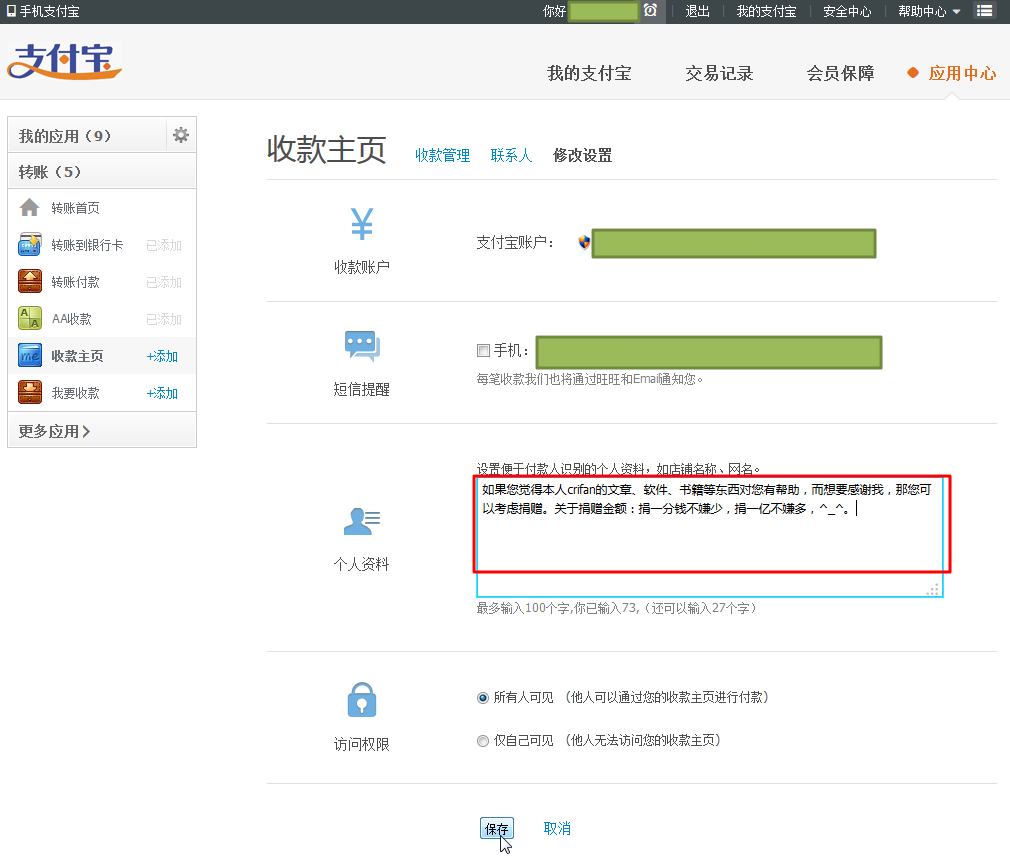Screen dimensions: 1010x863
Task: Open 应用中心 navigation tab
Action: (x=962, y=73)
